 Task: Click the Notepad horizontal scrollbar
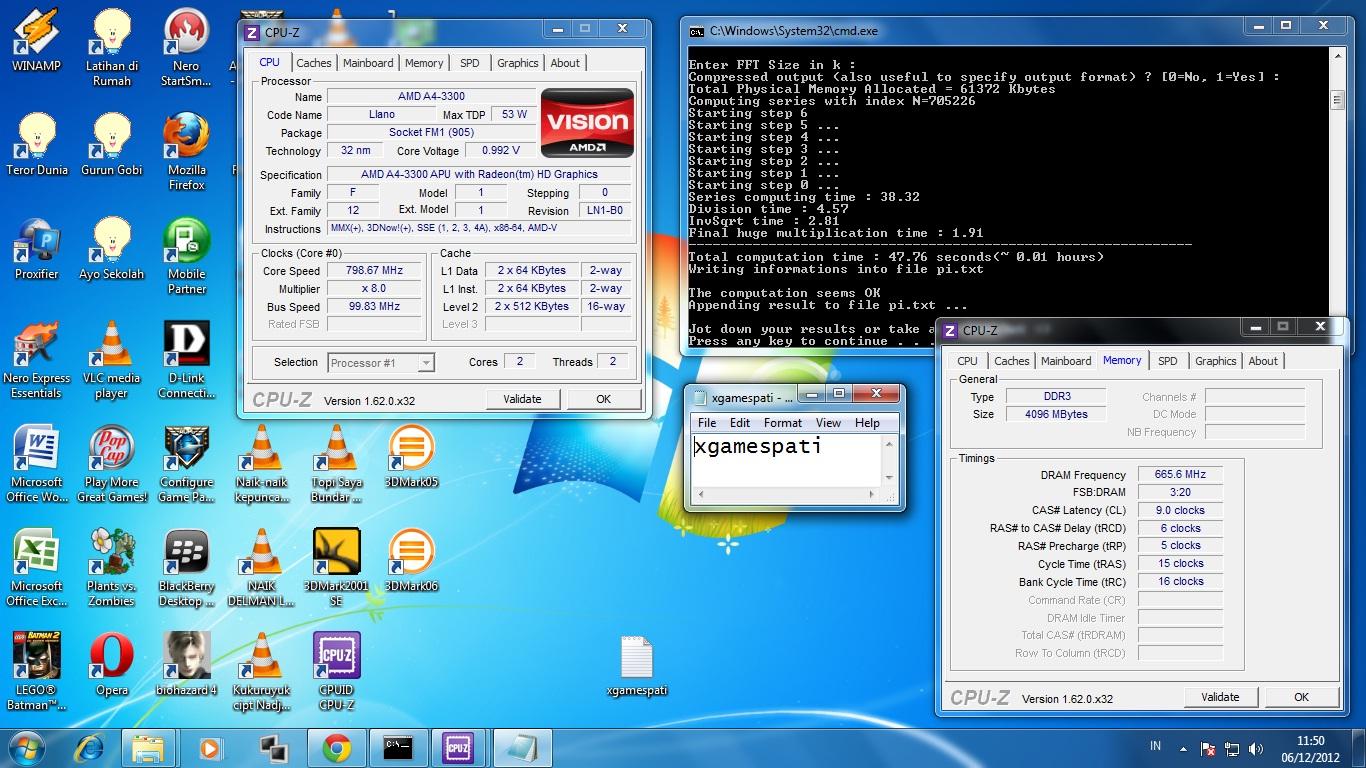click(786, 495)
